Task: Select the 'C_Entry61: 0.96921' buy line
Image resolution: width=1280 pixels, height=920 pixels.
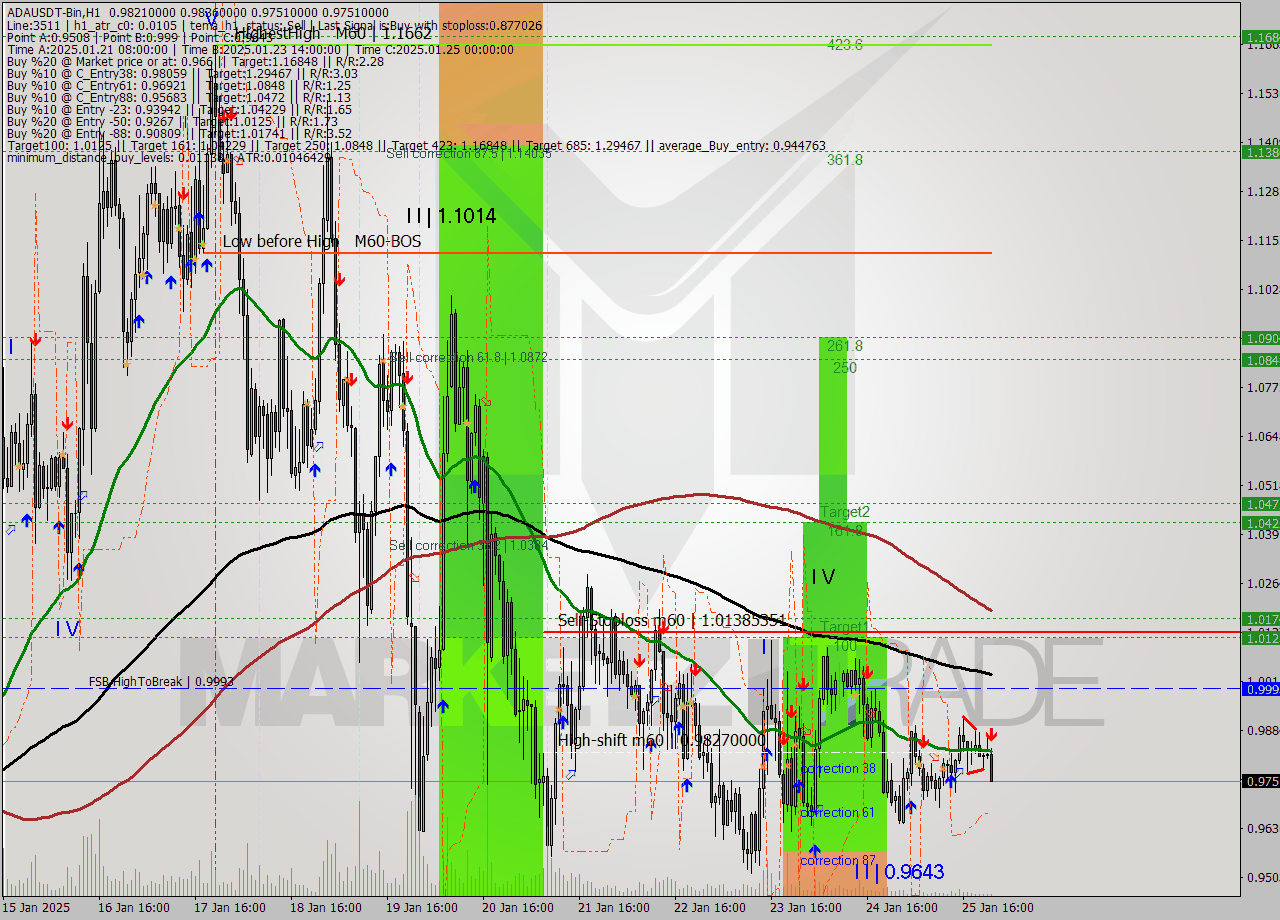Action: coord(178,85)
